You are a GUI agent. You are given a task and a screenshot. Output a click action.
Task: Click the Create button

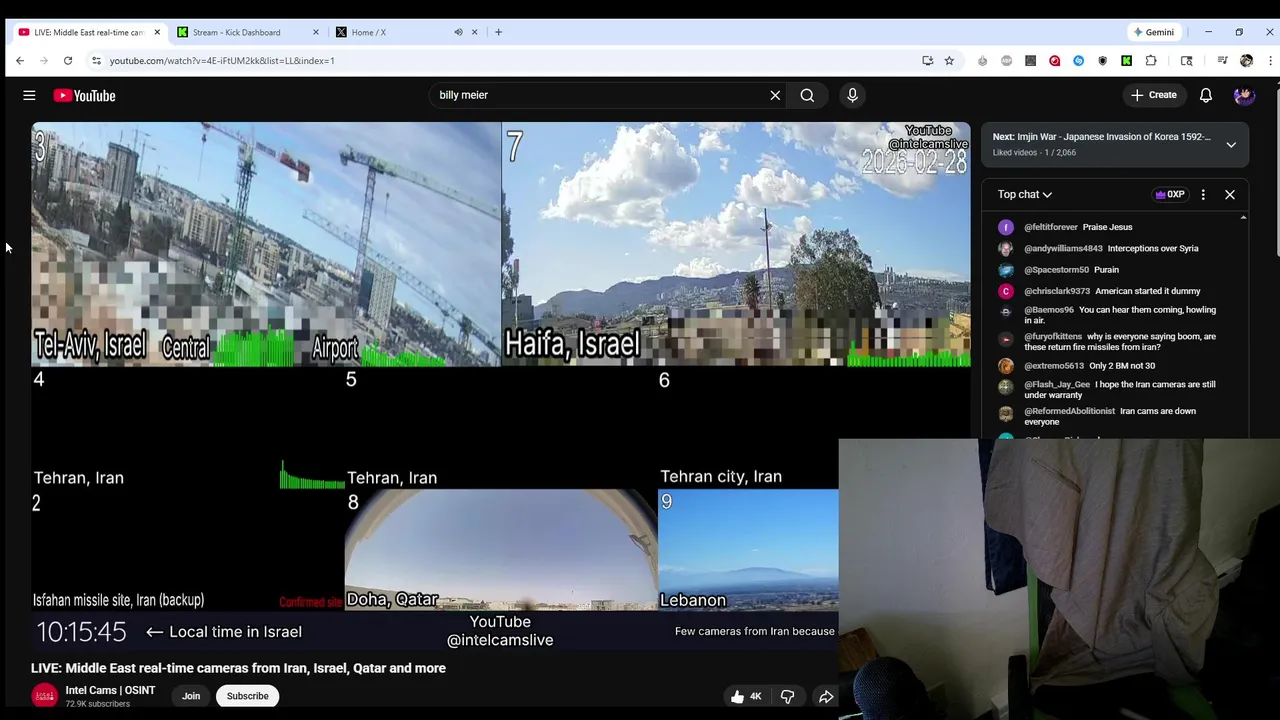(x=1154, y=95)
